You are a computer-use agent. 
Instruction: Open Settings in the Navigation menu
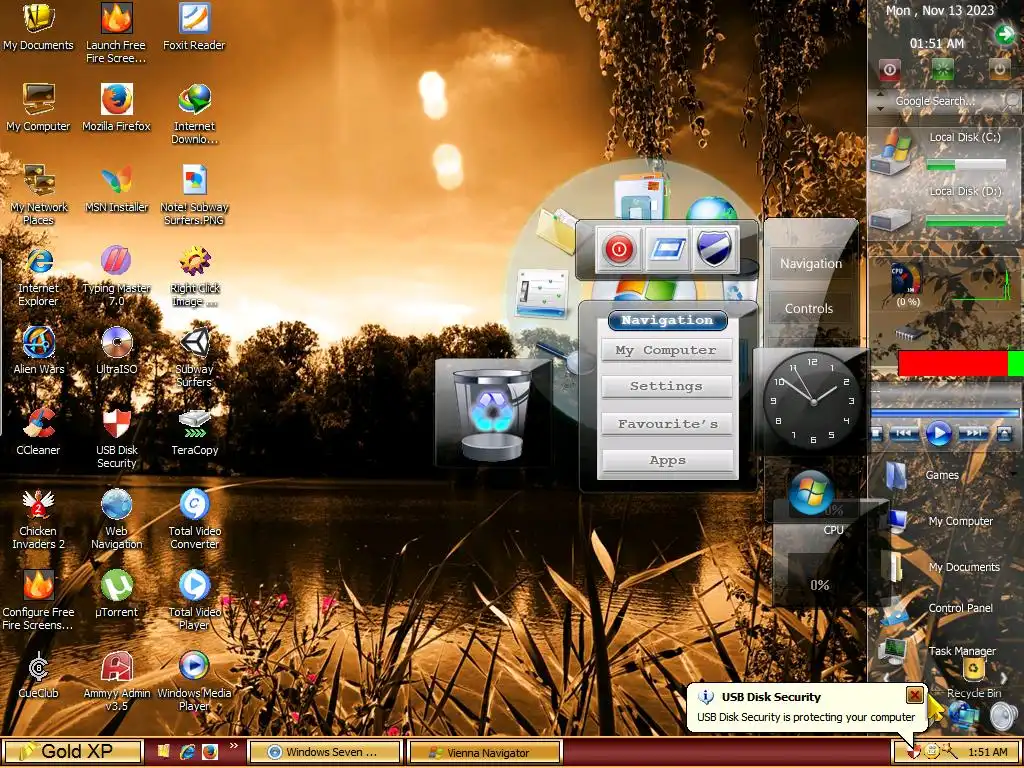667,386
